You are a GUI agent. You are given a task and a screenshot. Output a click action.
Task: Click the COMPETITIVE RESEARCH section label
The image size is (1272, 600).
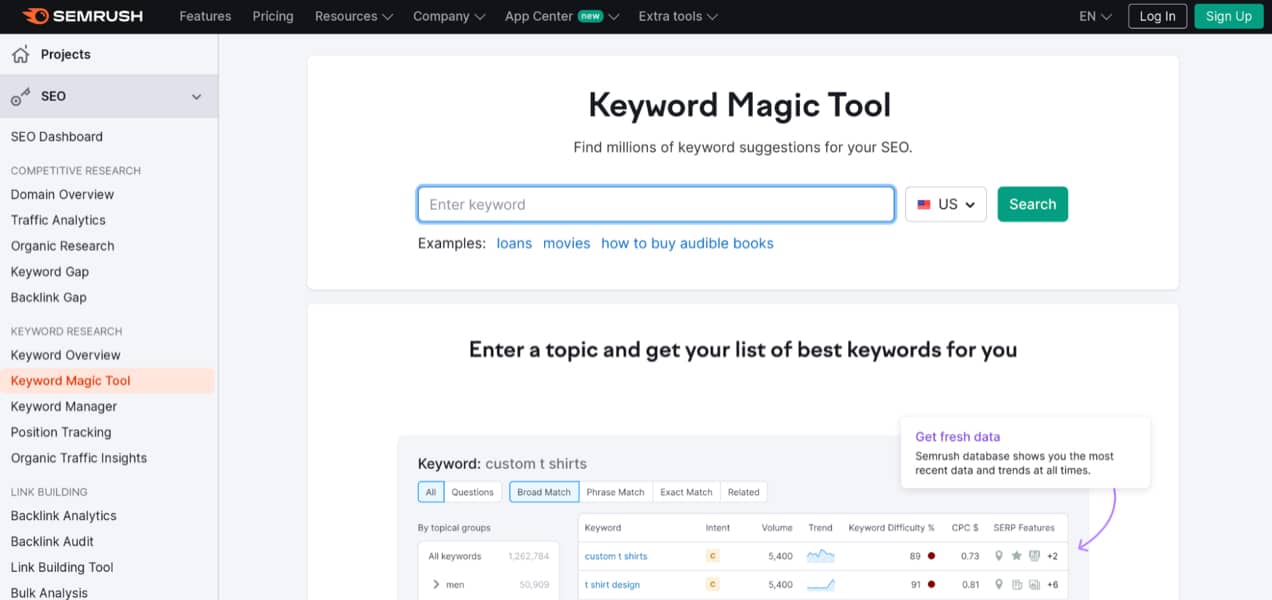tap(76, 171)
